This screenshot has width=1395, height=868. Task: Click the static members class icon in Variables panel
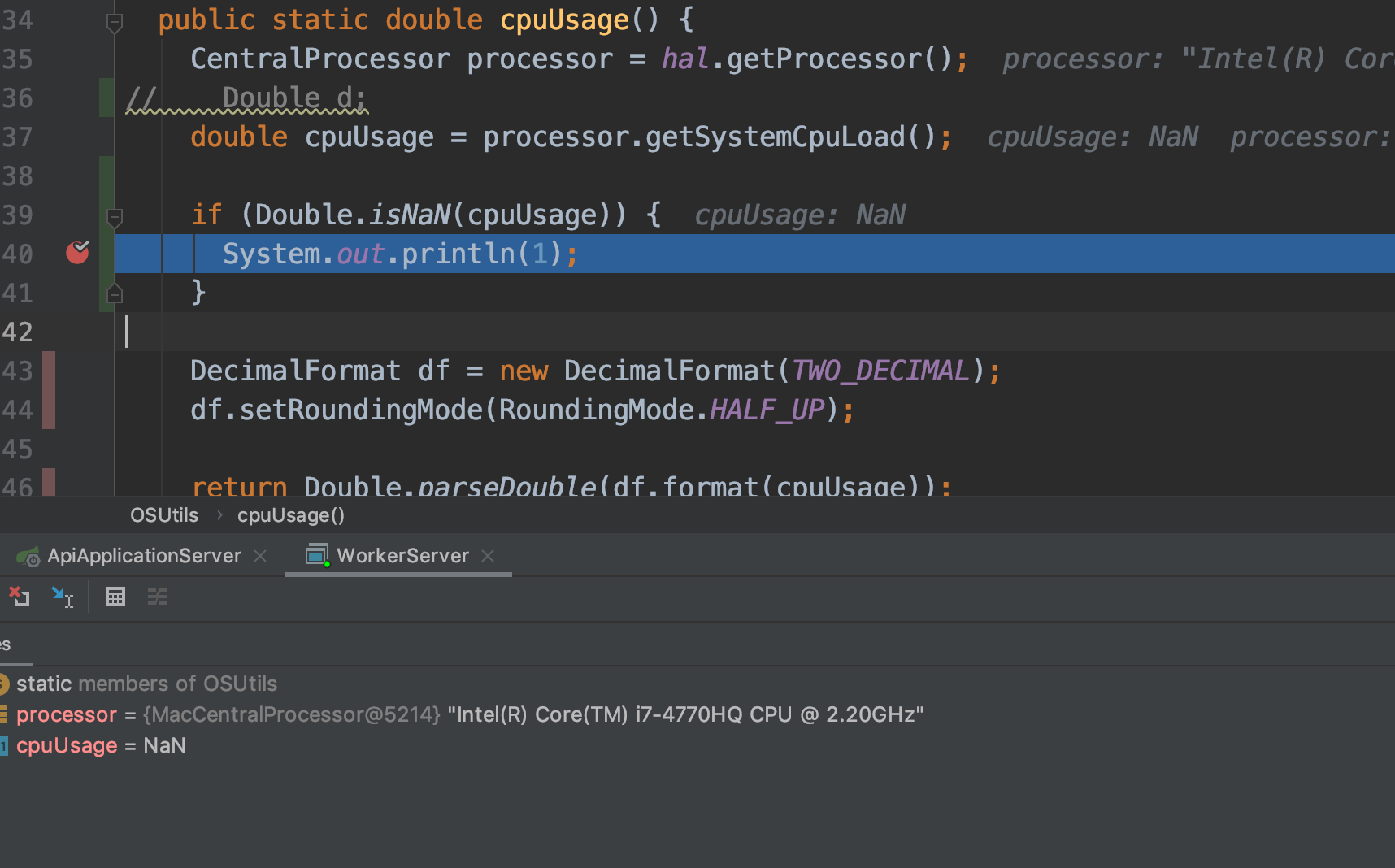coord(3,684)
